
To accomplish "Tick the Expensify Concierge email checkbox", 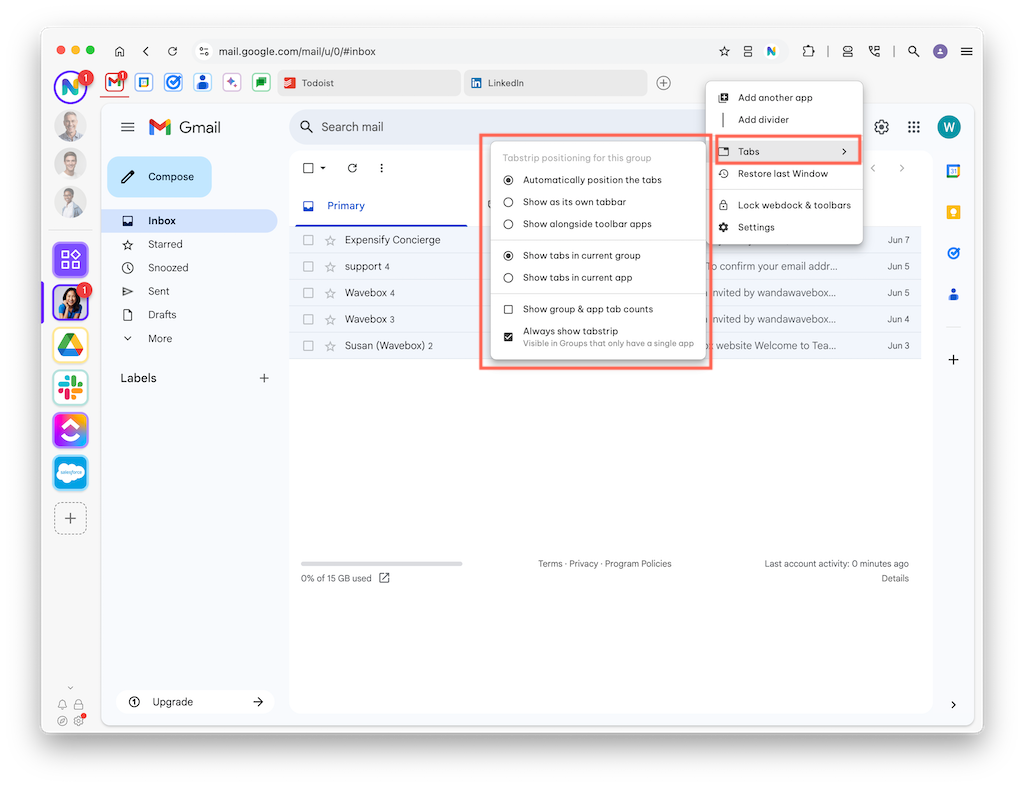I will [x=308, y=240].
